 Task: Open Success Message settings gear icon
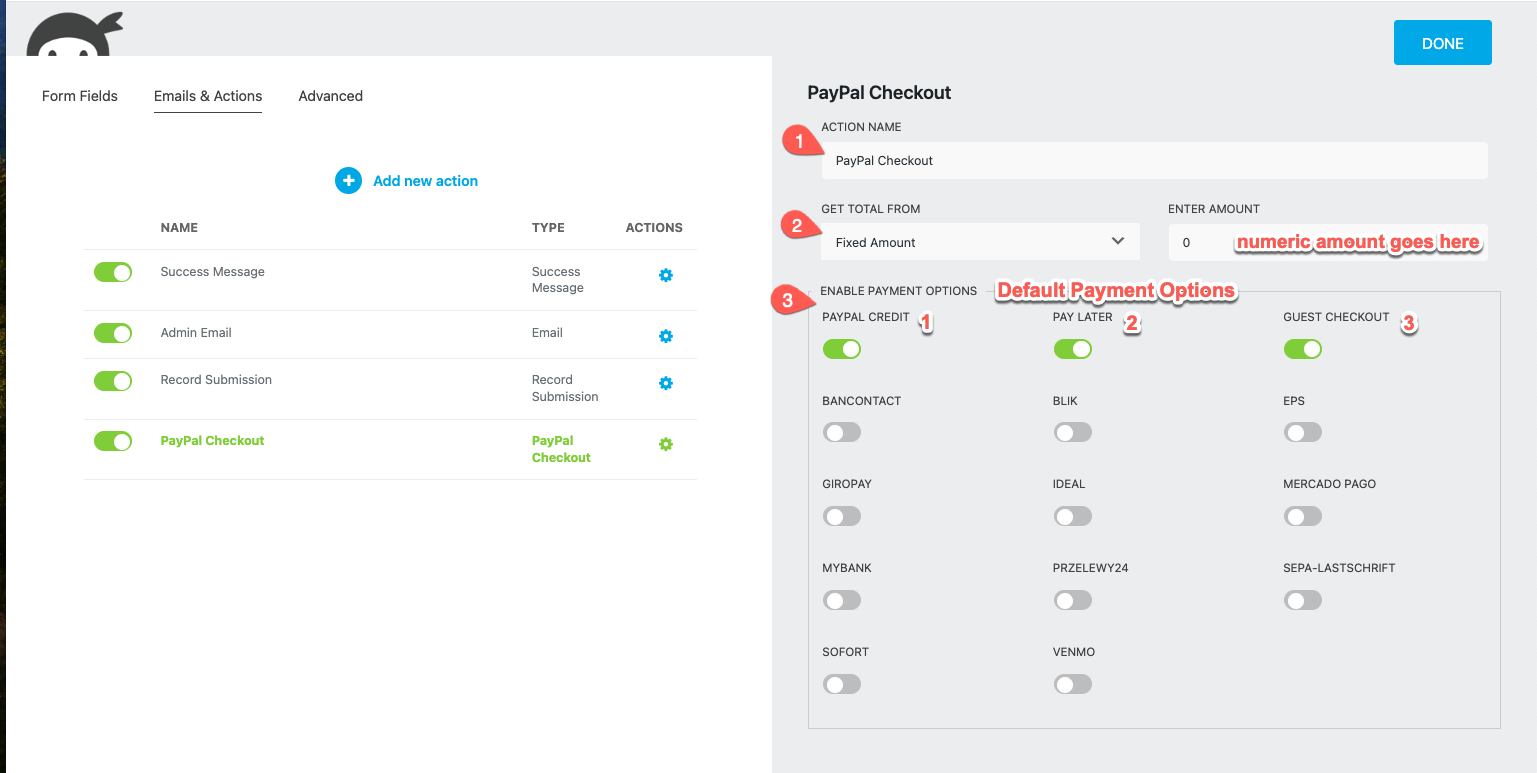point(666,275)
